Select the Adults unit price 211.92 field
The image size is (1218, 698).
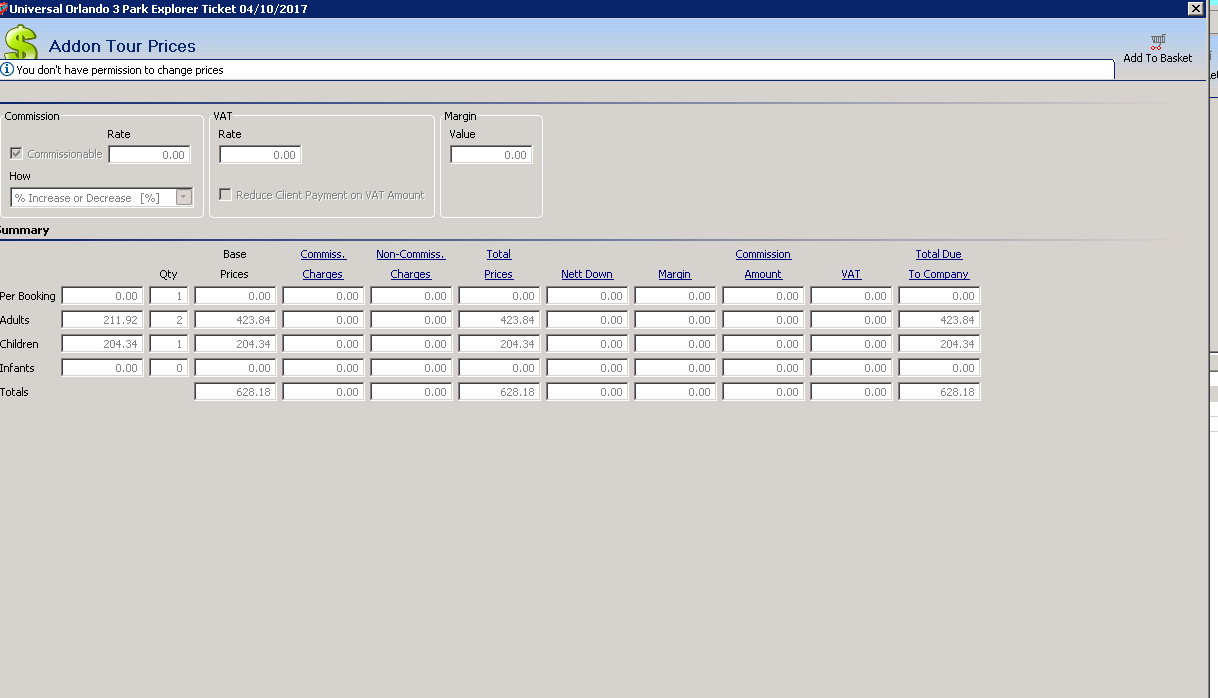101,320
